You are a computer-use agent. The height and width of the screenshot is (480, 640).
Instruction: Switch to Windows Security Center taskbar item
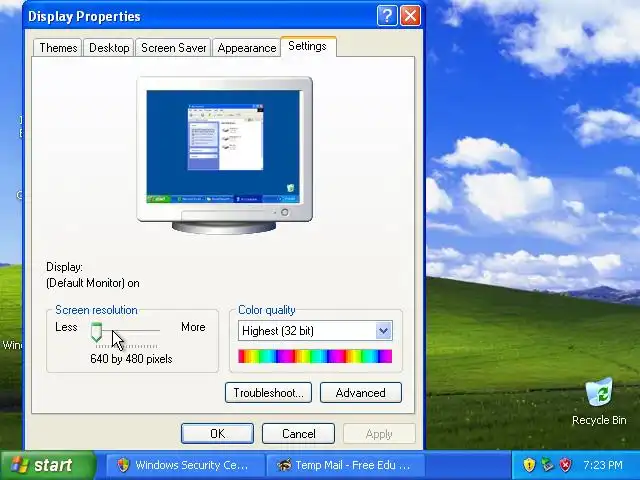(184, 465)
